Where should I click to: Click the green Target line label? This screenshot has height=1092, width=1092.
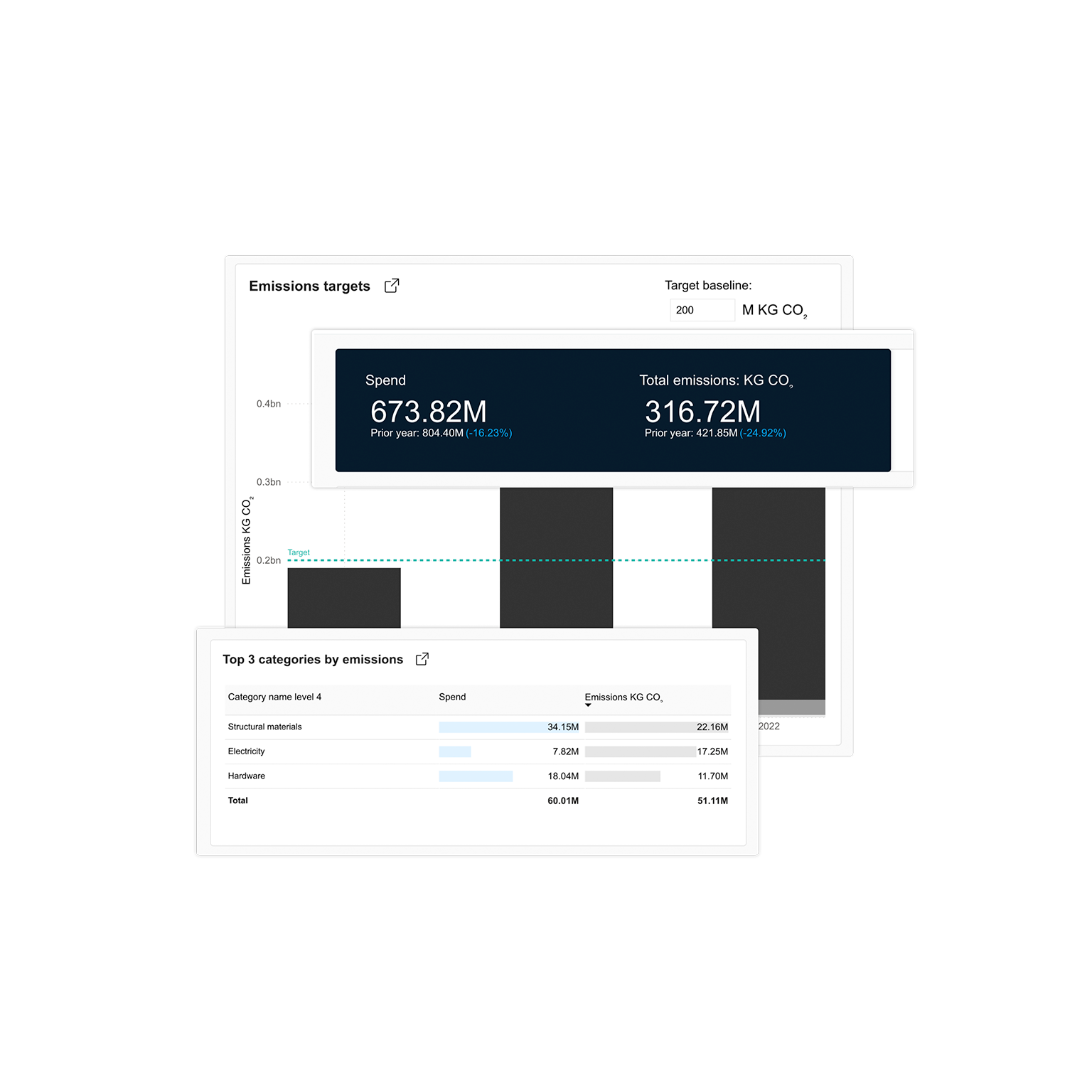[299, 552]
